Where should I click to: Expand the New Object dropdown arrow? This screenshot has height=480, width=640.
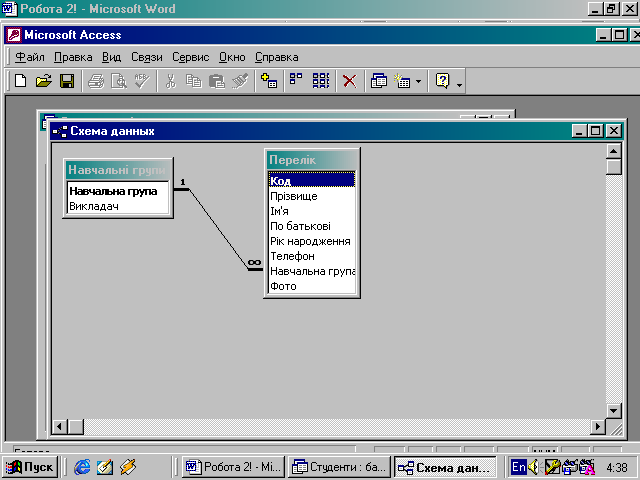(418, 81)
